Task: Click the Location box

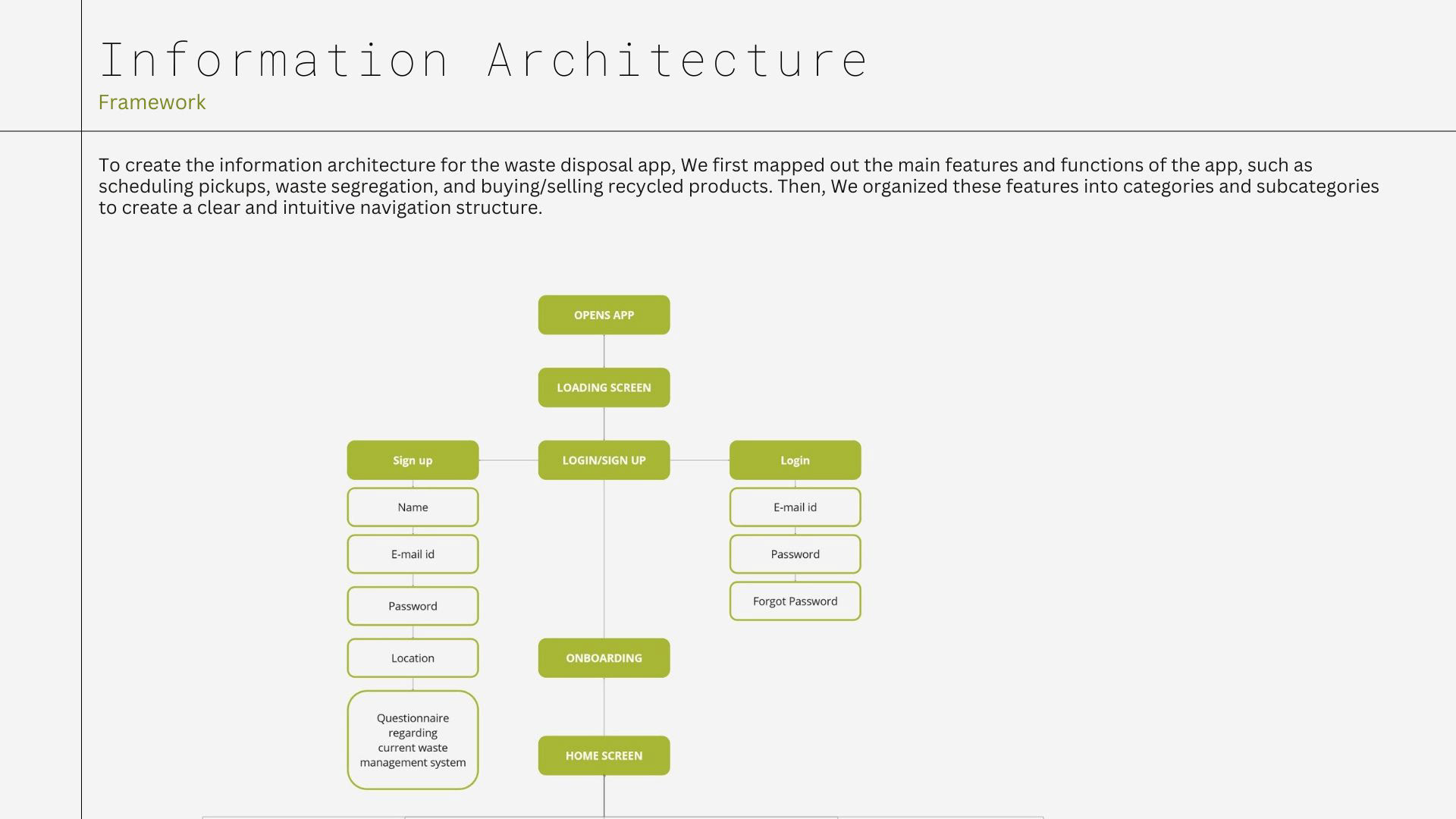Action: coord(413,658)
